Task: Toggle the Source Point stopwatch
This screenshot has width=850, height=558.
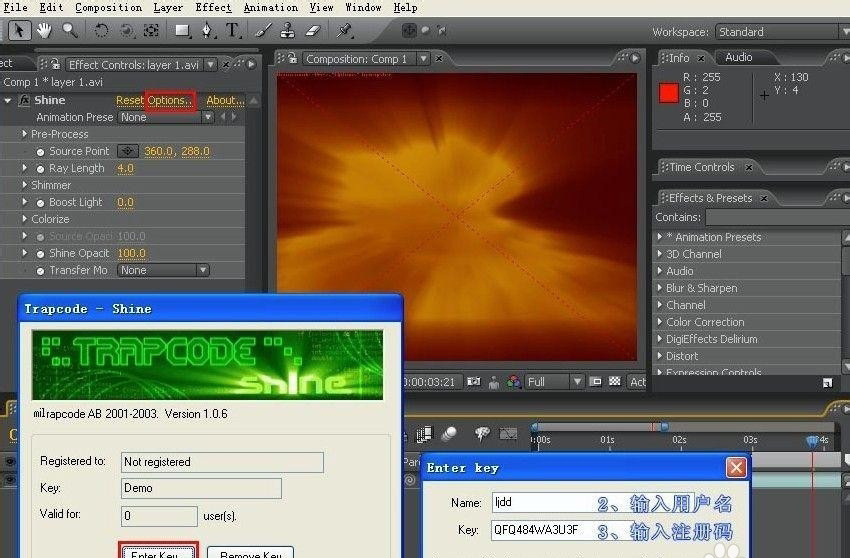Action: (40, 152)
